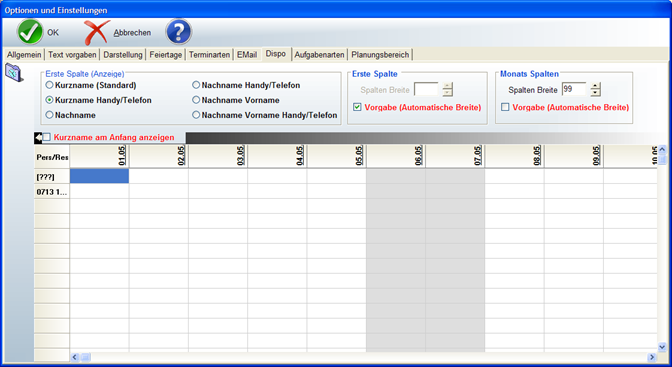The width and height of the screenshot is (672, 367).
Task: Uncheck Vorgabe (Automatische Breite) under Erste Spalte
Action: [x=357, y=107]
